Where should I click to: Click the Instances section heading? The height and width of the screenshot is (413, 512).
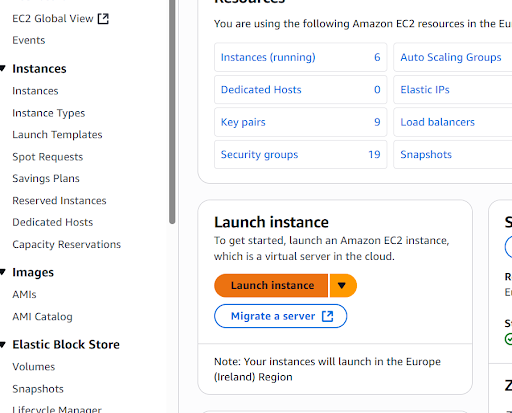39,69
